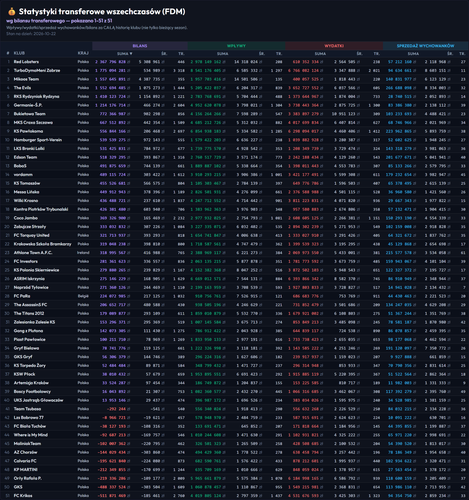Click the KLUB column header

[19, 53]
